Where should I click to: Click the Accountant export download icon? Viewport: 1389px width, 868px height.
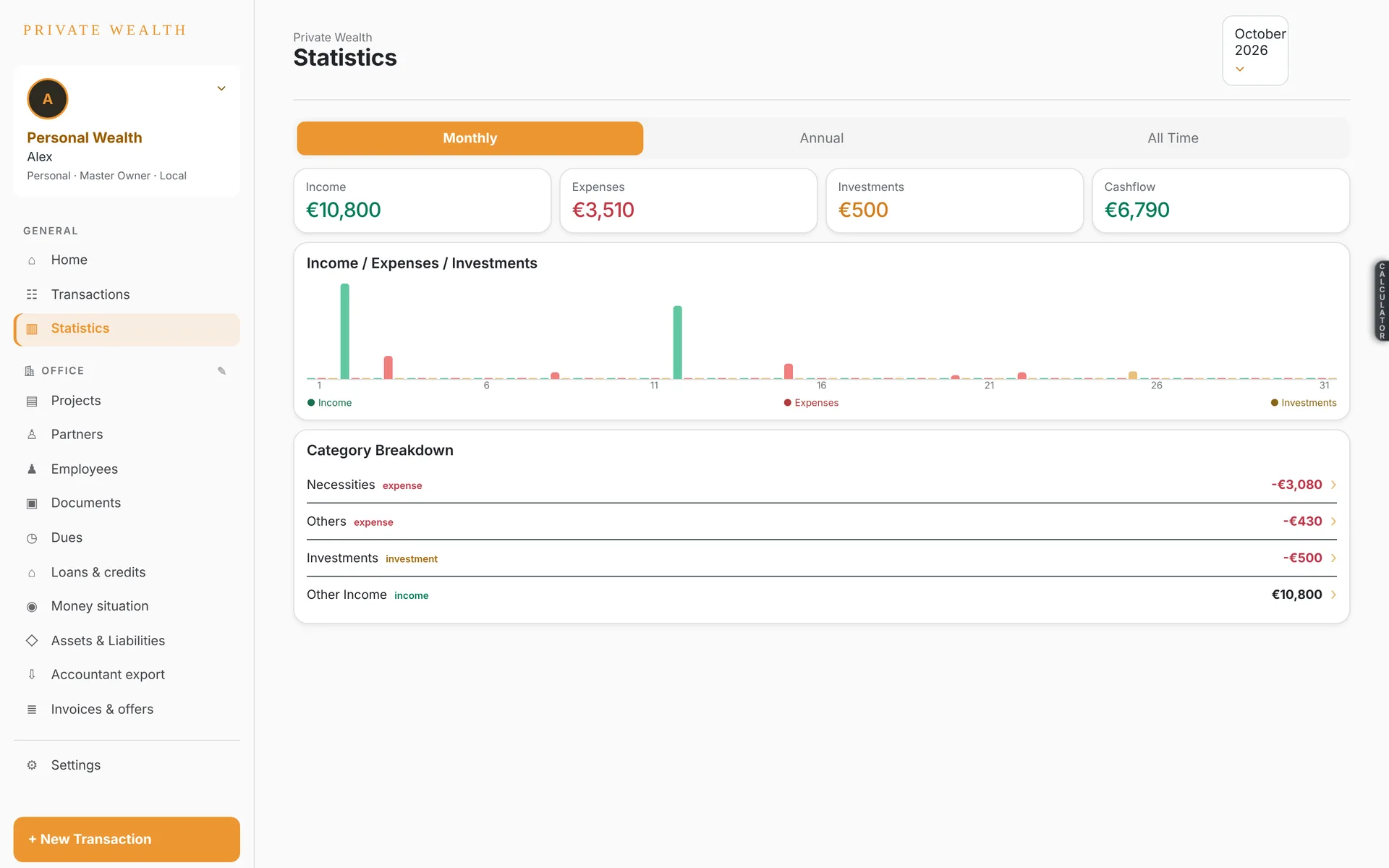32,675
